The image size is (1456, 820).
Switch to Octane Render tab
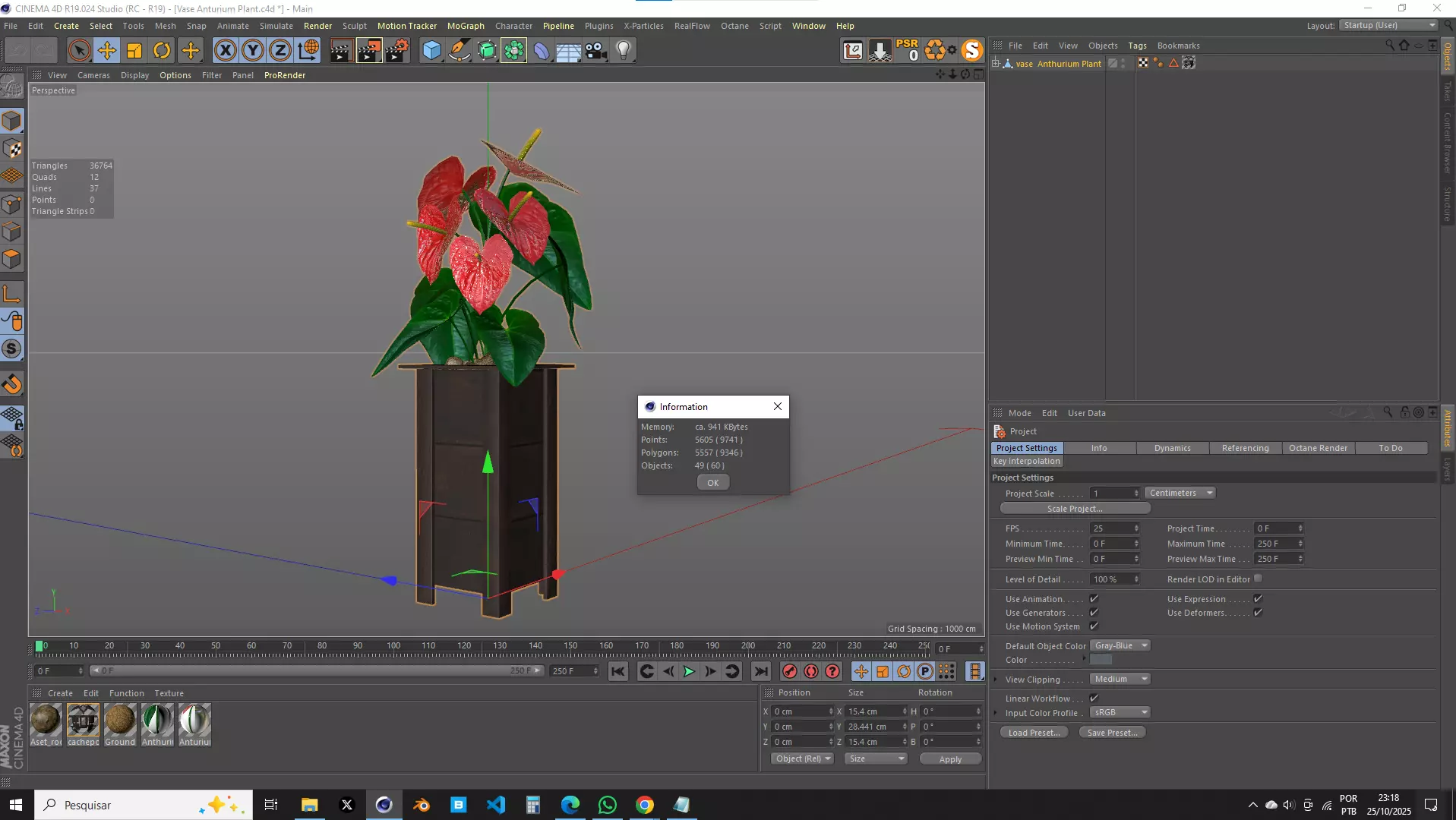click(1318, 448)
